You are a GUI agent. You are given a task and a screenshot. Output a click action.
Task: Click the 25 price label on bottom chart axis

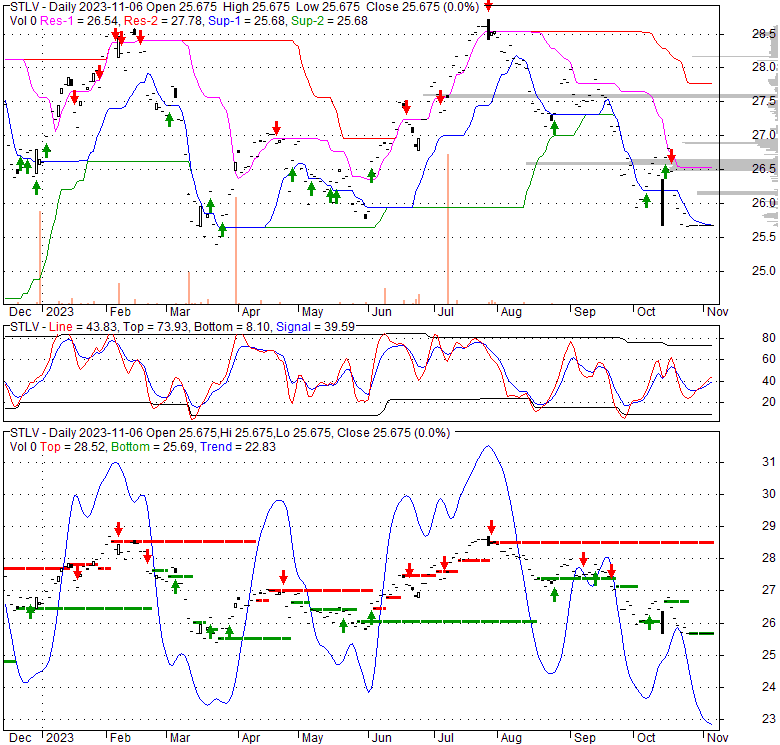point(769,655)
